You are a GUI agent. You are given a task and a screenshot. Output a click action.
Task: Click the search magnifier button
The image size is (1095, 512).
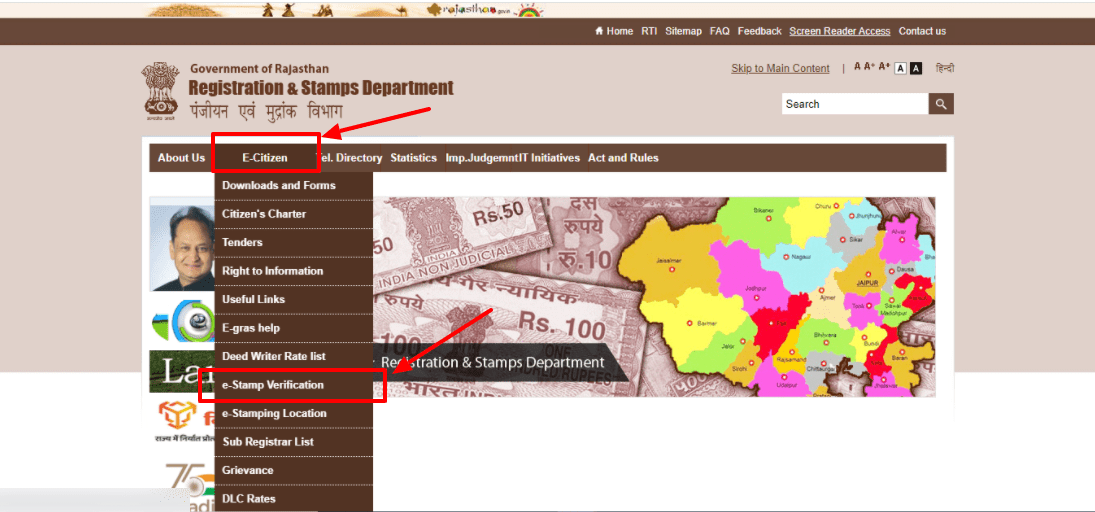coord(941,104)
